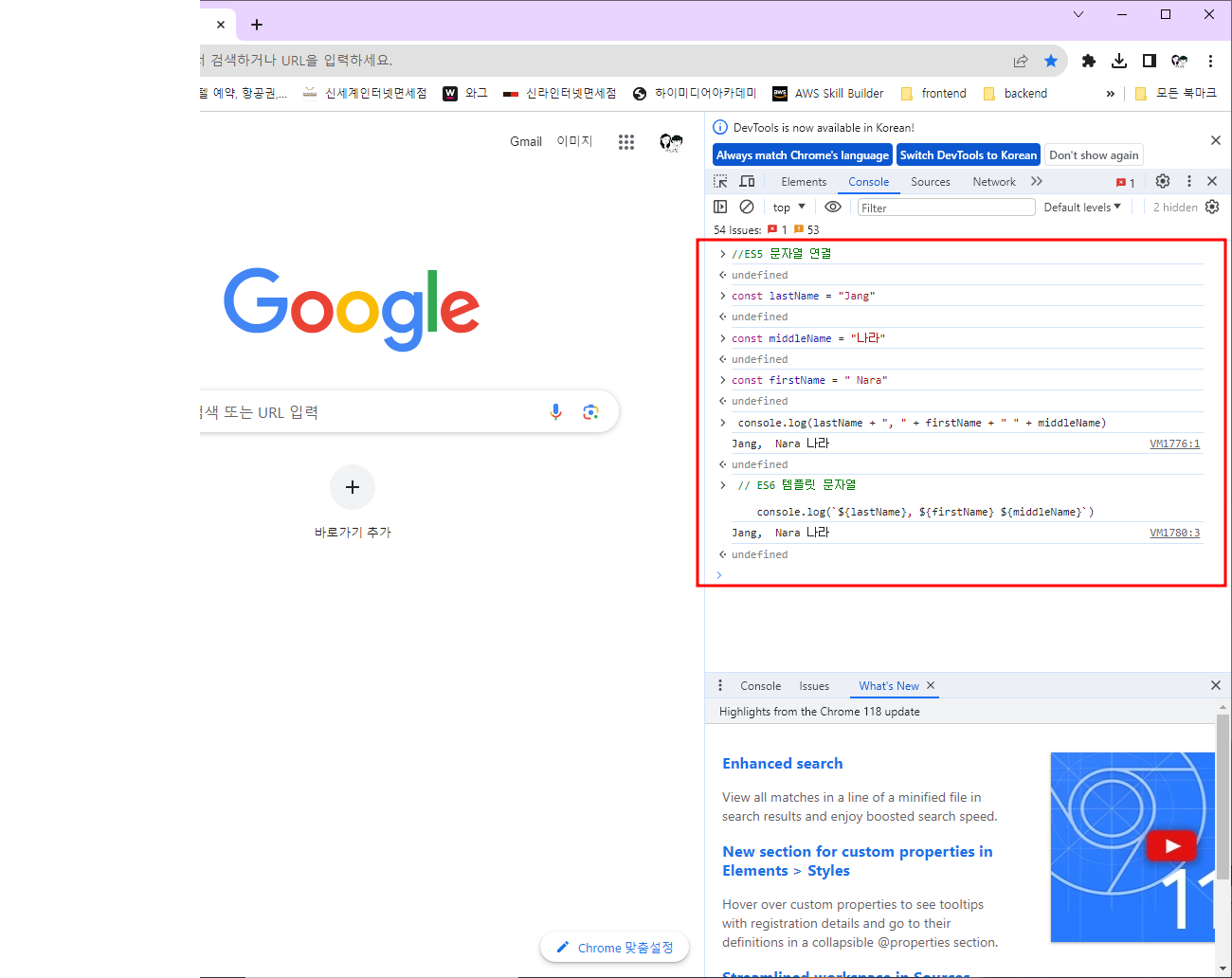
Task: Bookmark this page with star icon
Action: pos(1051,61)
